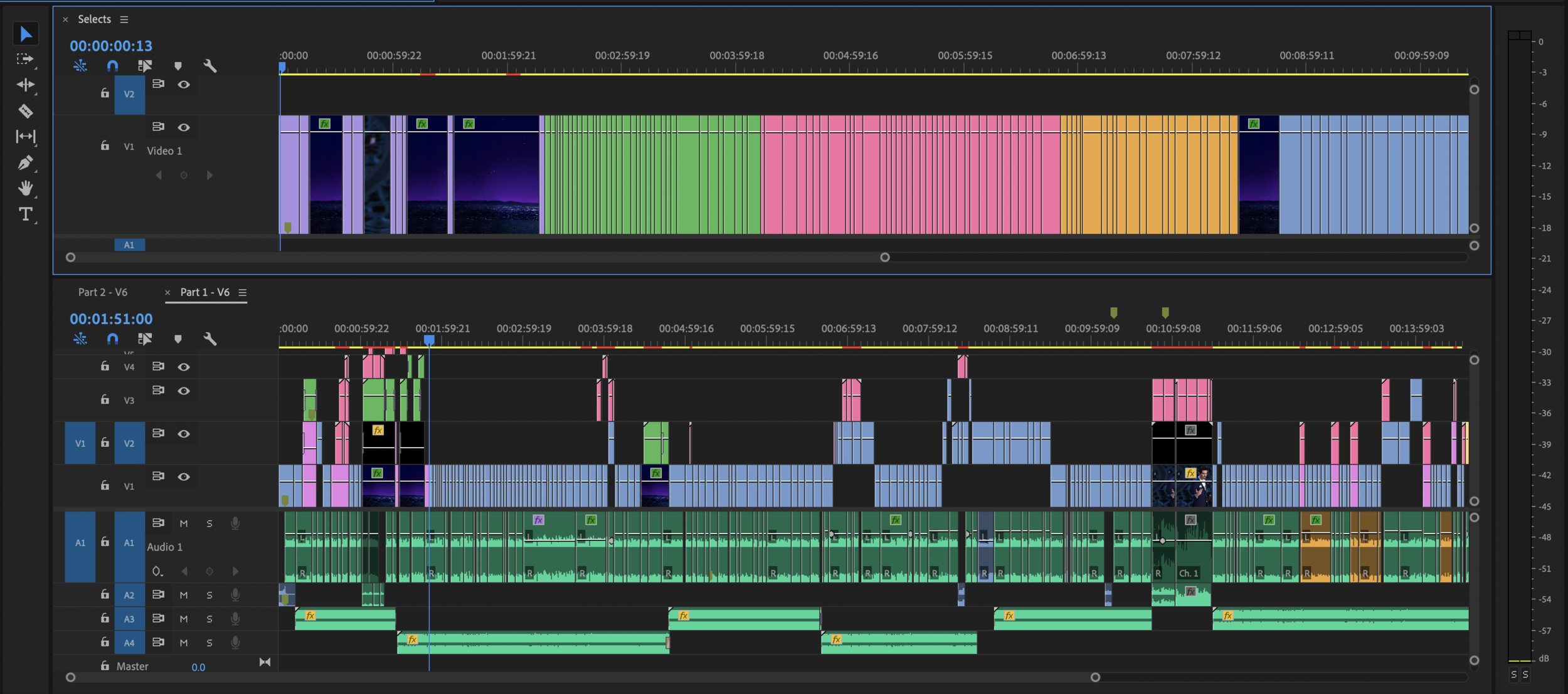Image resolution: width=1568 pixels, height=694 pixels.
Task: Select the Part 1 - V6 tab
Action: (x=205, y=292)
